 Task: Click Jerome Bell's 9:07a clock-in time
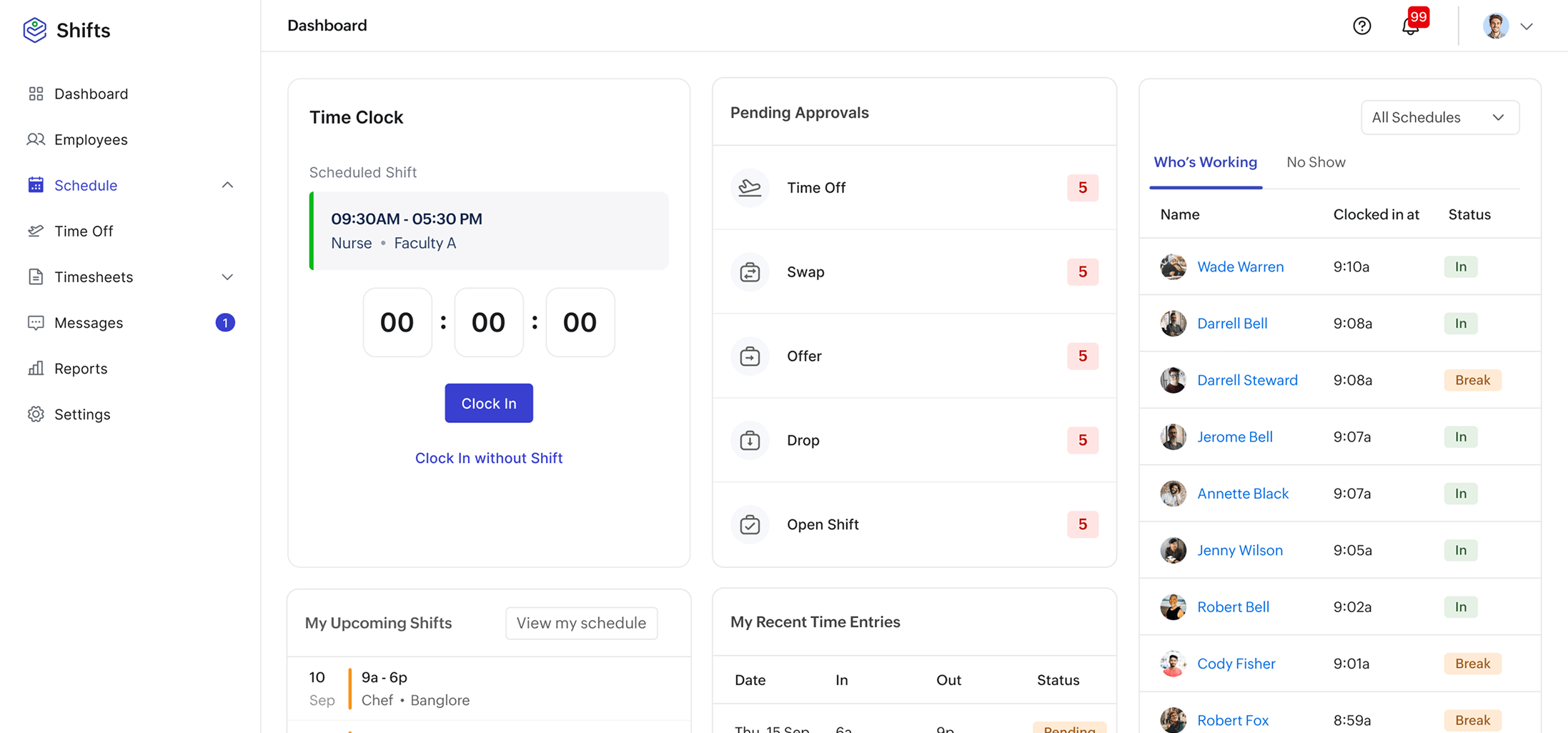click(1351, 437)
